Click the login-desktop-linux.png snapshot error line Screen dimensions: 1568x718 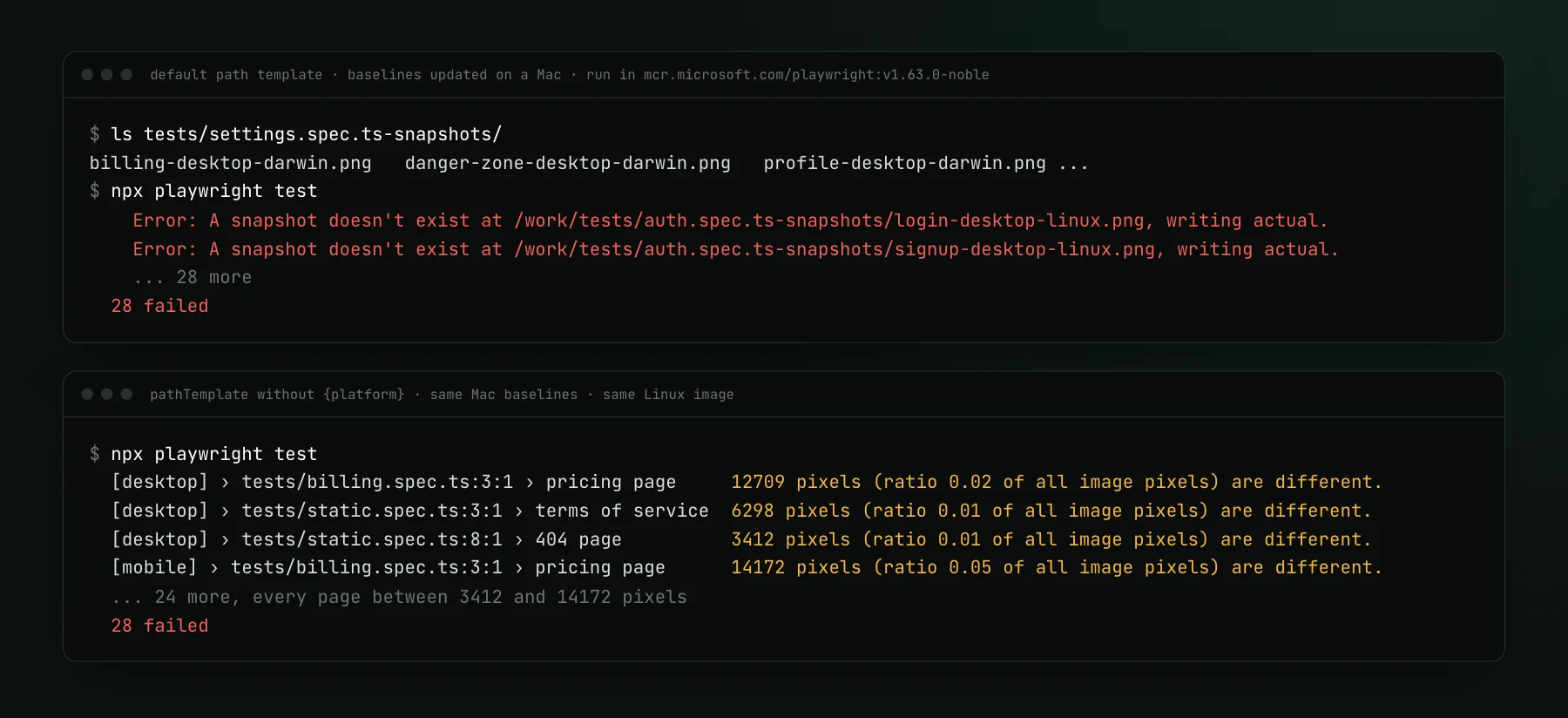(x=730, y=220)
